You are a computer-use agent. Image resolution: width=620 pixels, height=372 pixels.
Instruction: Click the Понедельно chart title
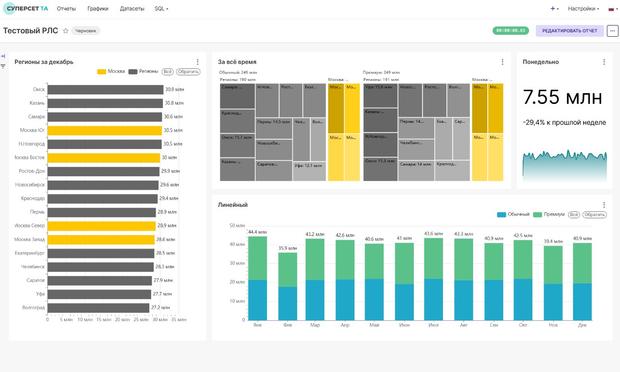coord(541,62)
